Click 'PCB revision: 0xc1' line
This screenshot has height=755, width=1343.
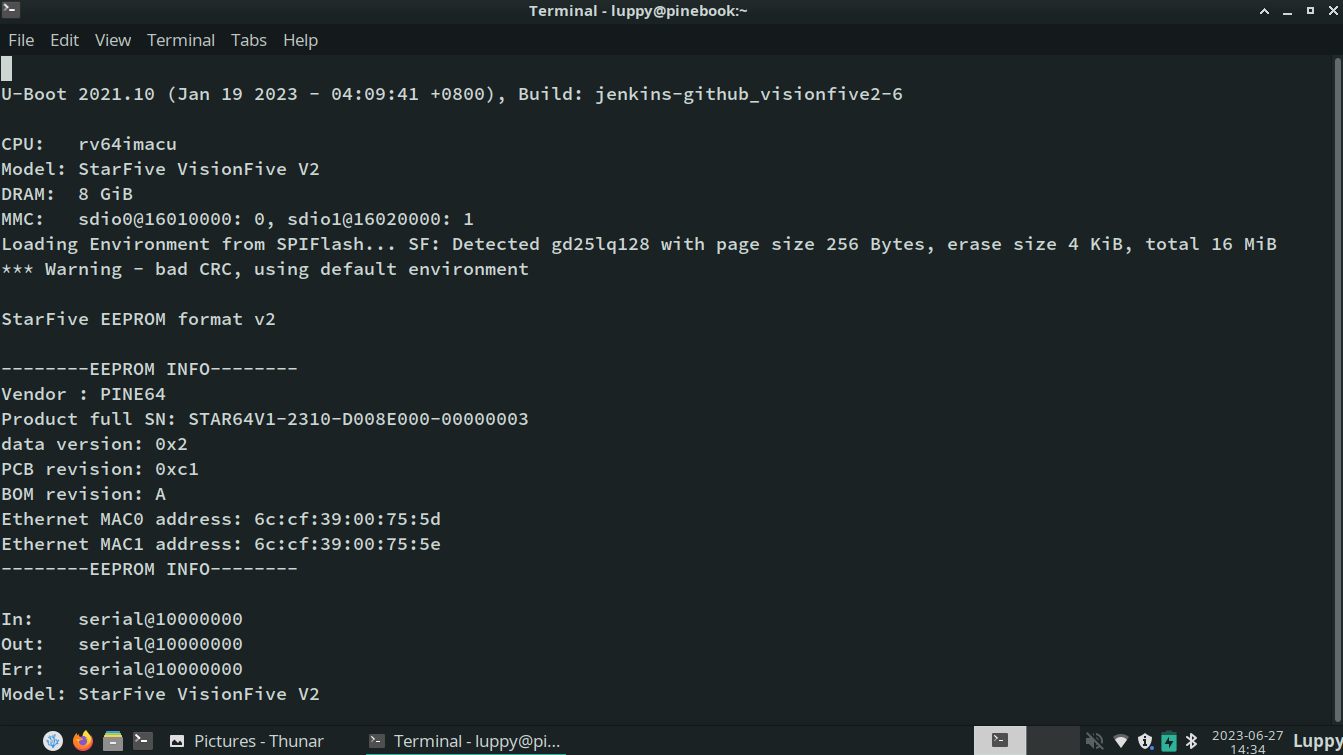click(x=100, y=469)
